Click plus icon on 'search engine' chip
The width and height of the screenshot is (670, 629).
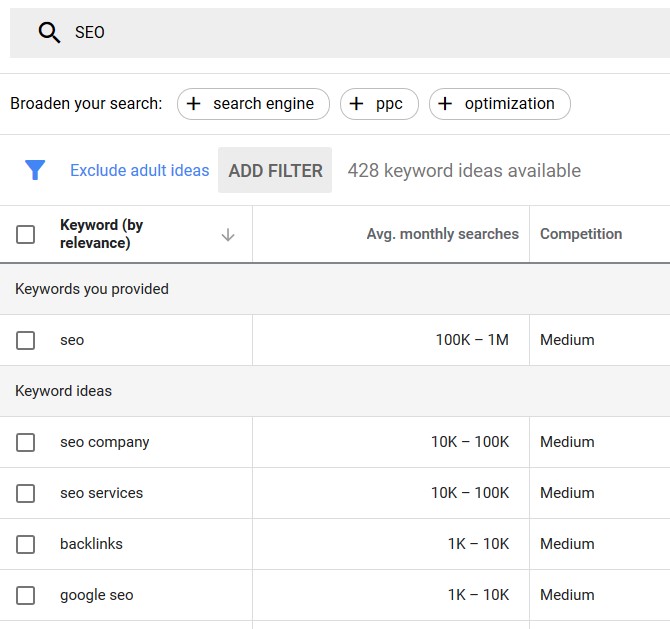(194, 104)
